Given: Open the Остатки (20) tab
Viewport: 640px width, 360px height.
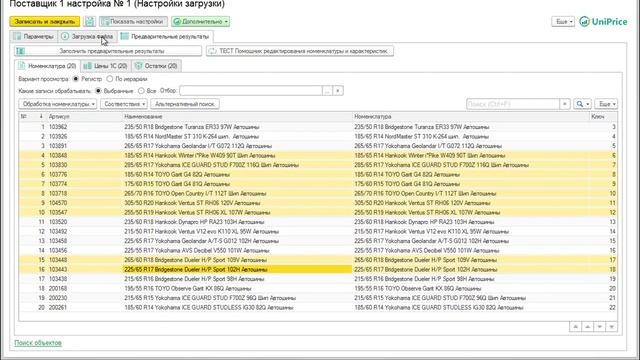Looking at the screenshot, I should pyautogui.click(x=156, y=66).
